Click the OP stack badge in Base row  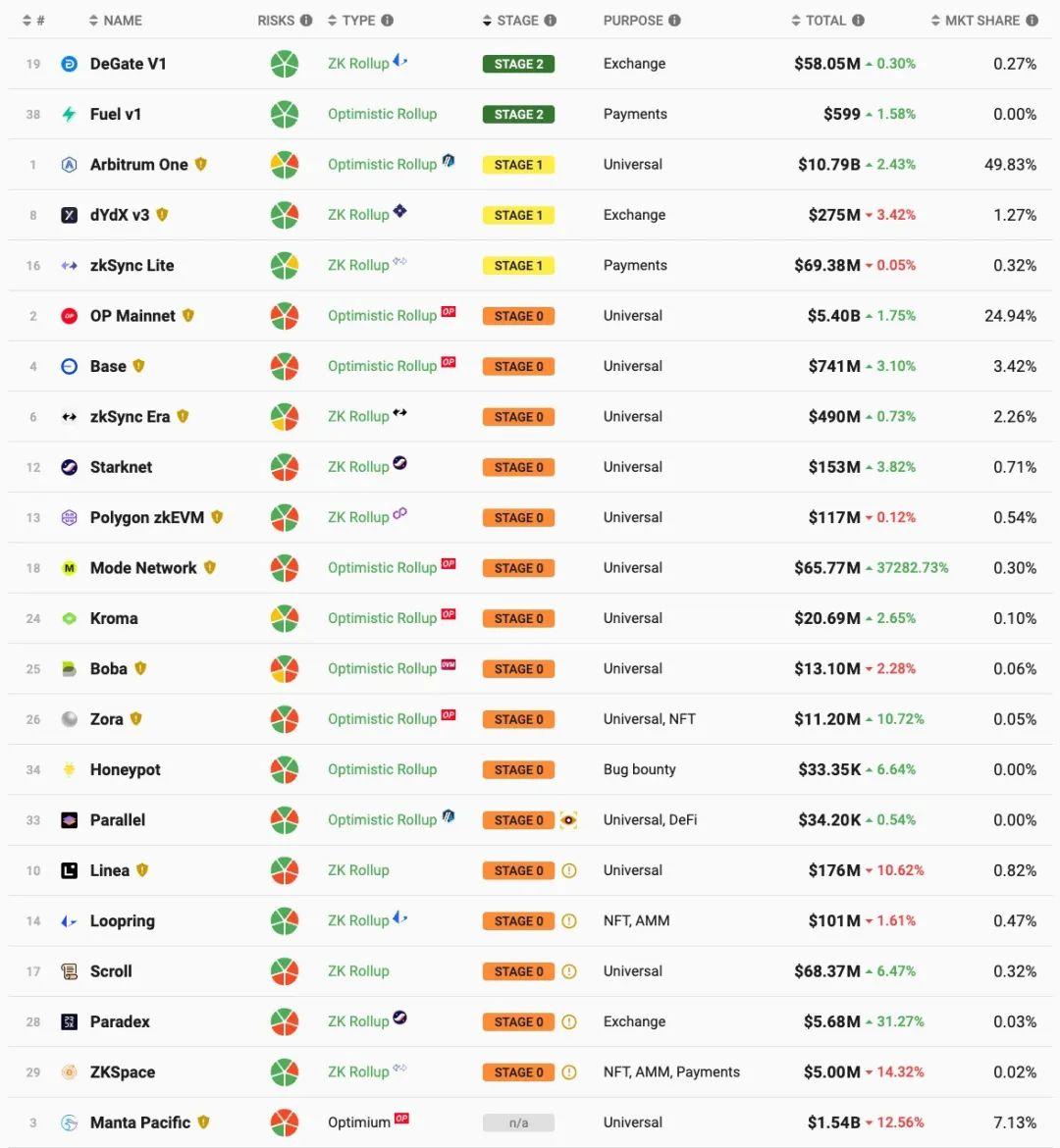[449, 362]
